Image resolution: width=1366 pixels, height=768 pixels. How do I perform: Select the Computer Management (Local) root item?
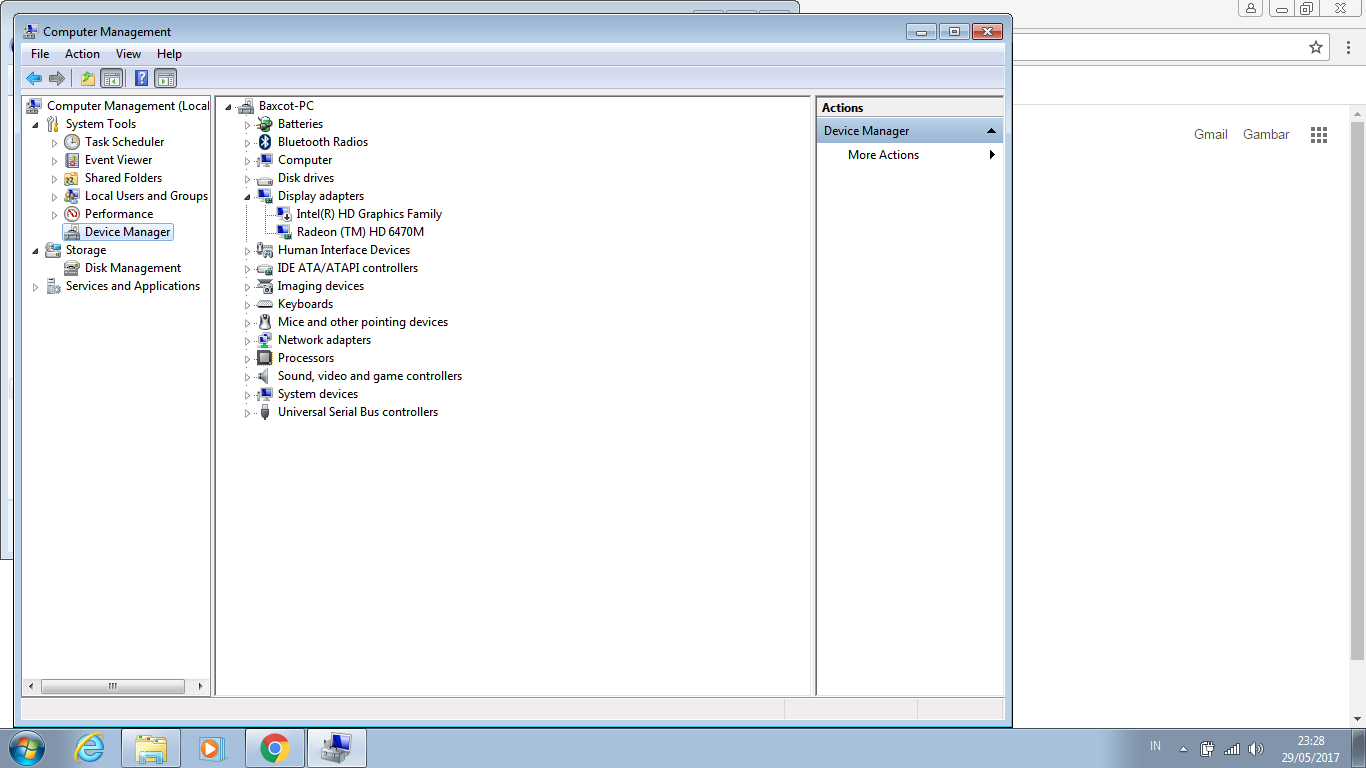coord(128,106)
